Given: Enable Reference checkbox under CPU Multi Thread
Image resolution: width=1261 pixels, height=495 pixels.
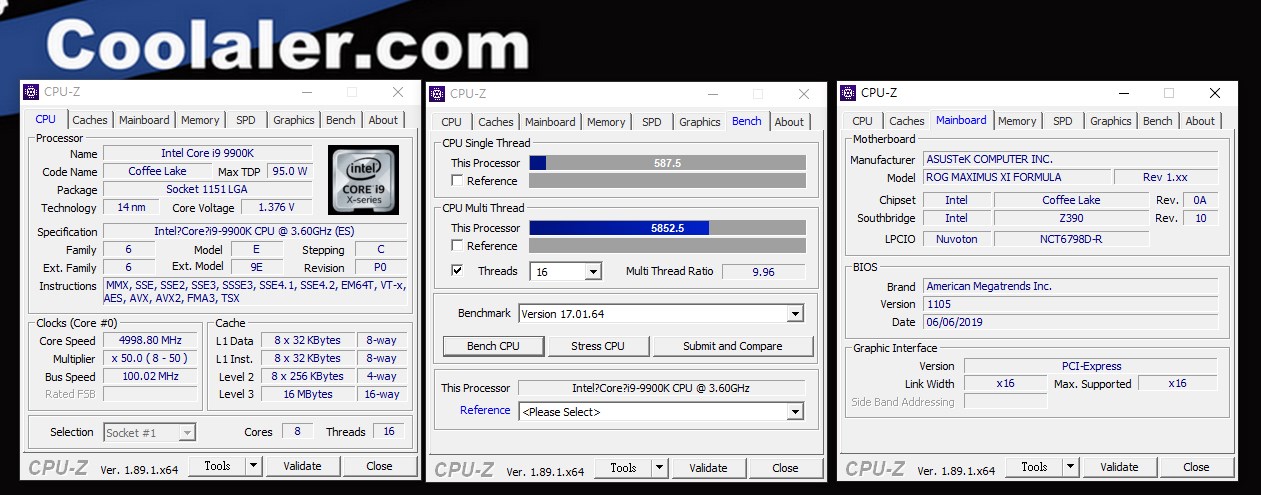Looking at the screenshot, I should [x=457, y=246].
